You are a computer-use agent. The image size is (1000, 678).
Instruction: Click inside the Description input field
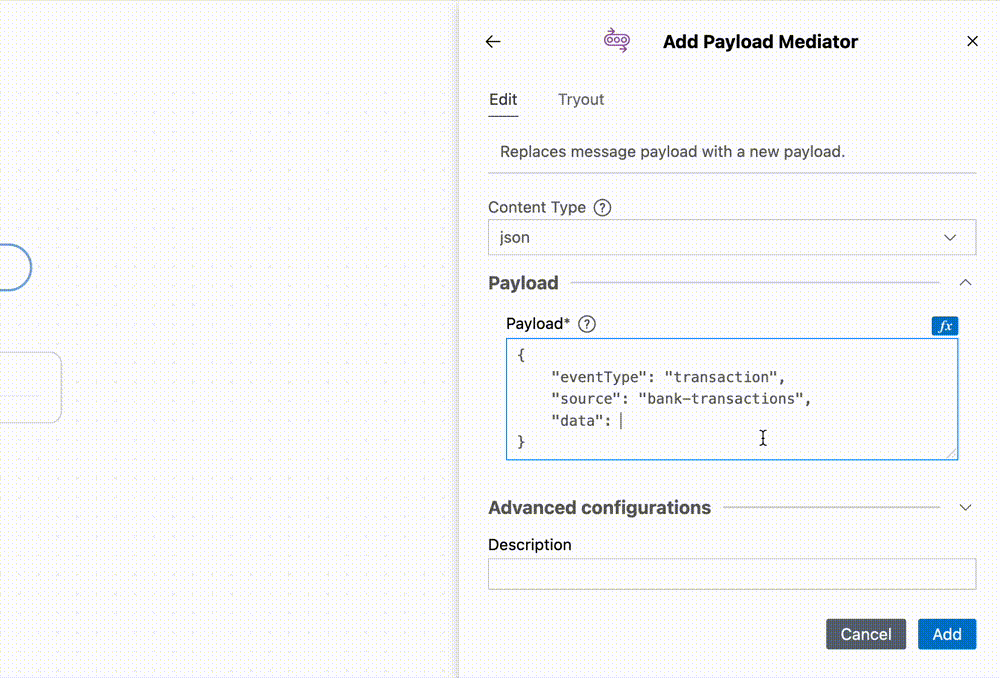click(731, 573)
